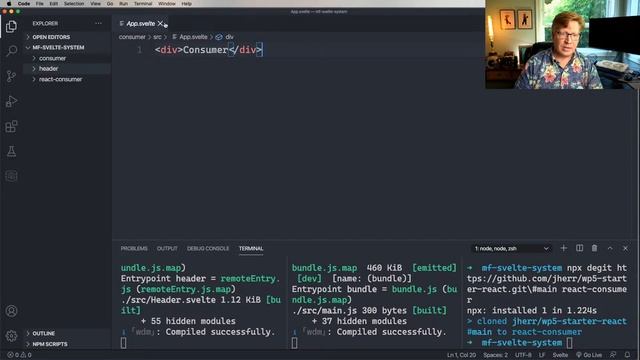Expand the react-consumer folder
Screen dimensions: 640x360
60,79
